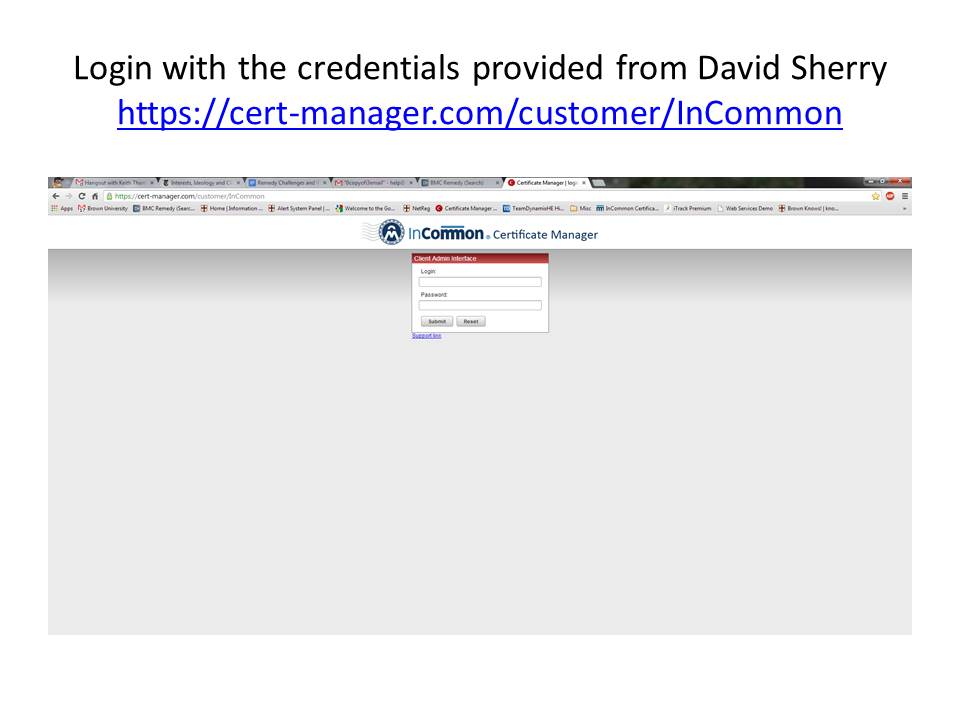This screenshot has width=960, height=720.
Task: Expand the bookmarks overflow chevron
Action: tap(904, 209)
